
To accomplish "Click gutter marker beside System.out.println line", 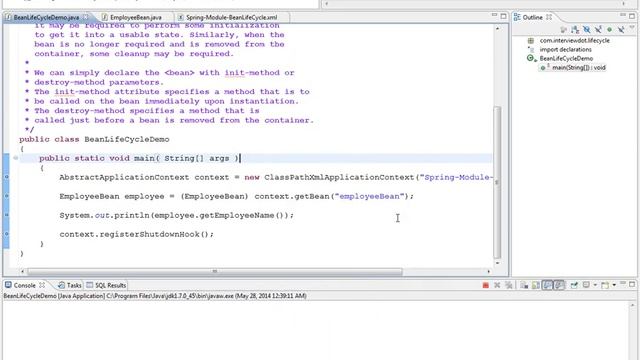I will point(7,215).
